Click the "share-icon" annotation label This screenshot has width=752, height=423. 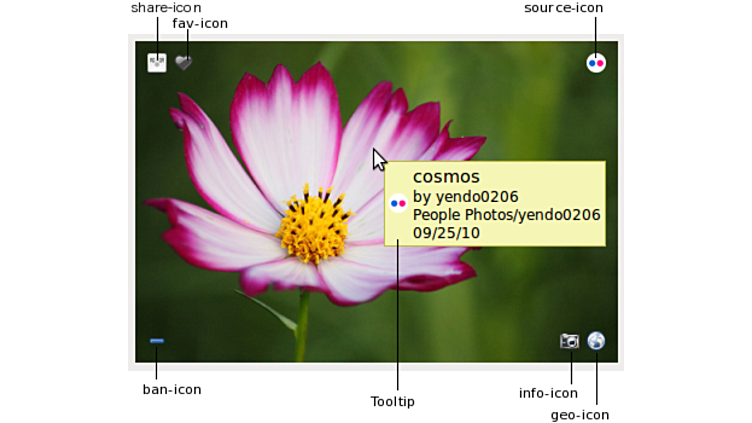pyautogui.click(x=166, y=8)
